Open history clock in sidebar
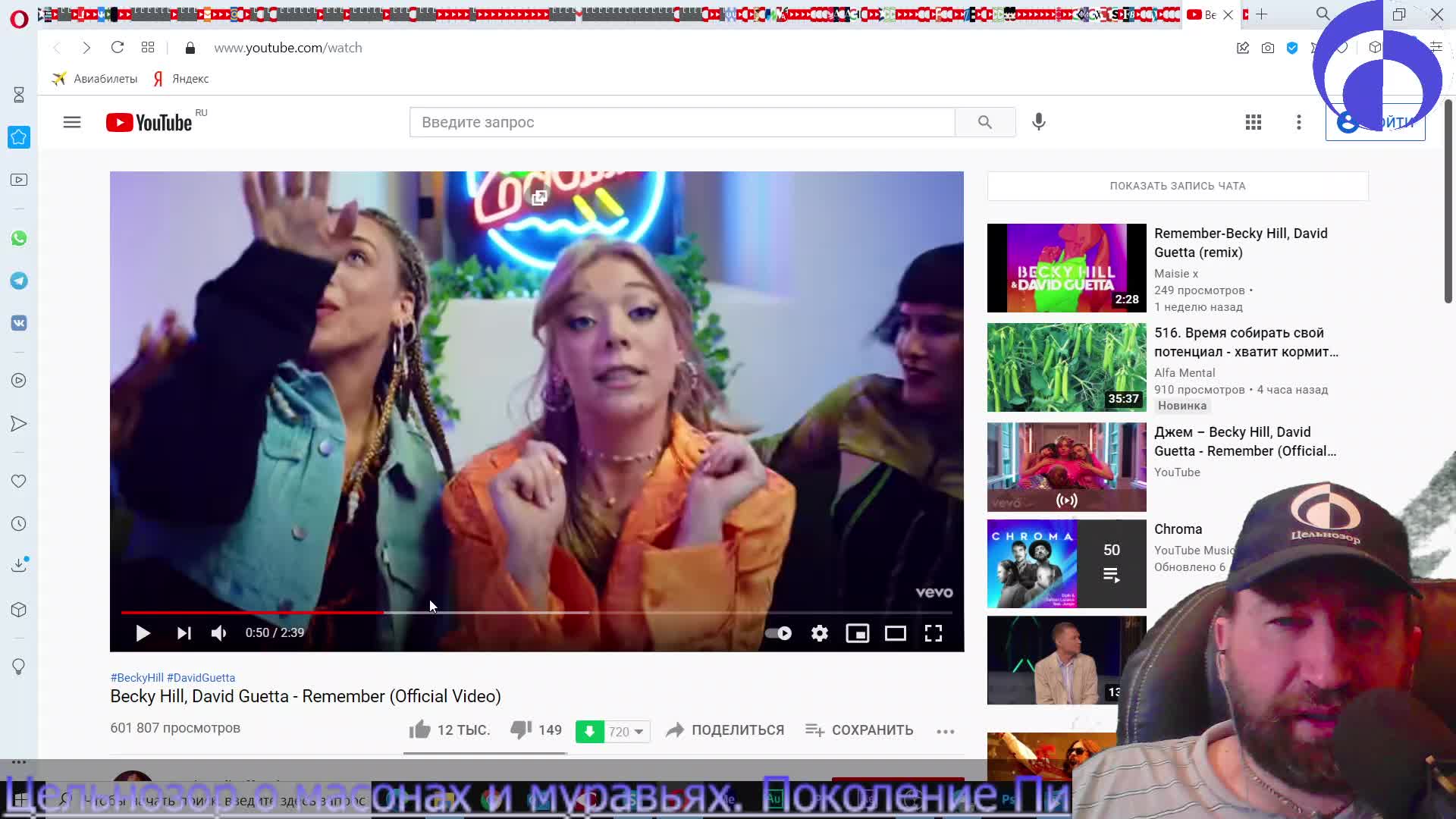The height and width of the screenshot is (819, 1456). point(19,524)
